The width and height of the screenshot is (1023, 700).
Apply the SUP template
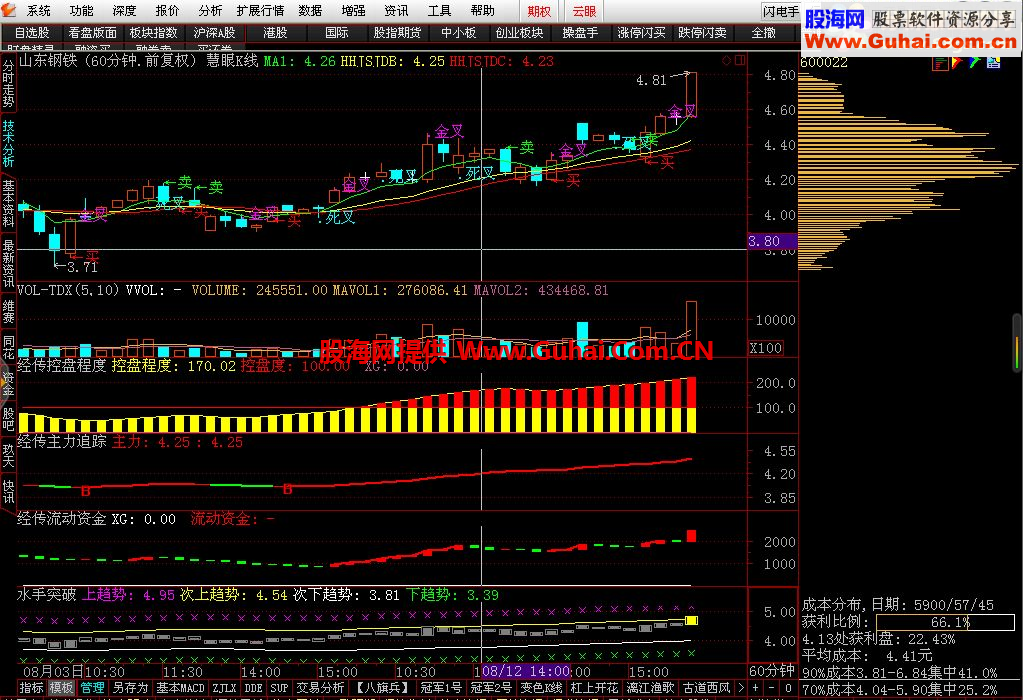tap(279, 688)
